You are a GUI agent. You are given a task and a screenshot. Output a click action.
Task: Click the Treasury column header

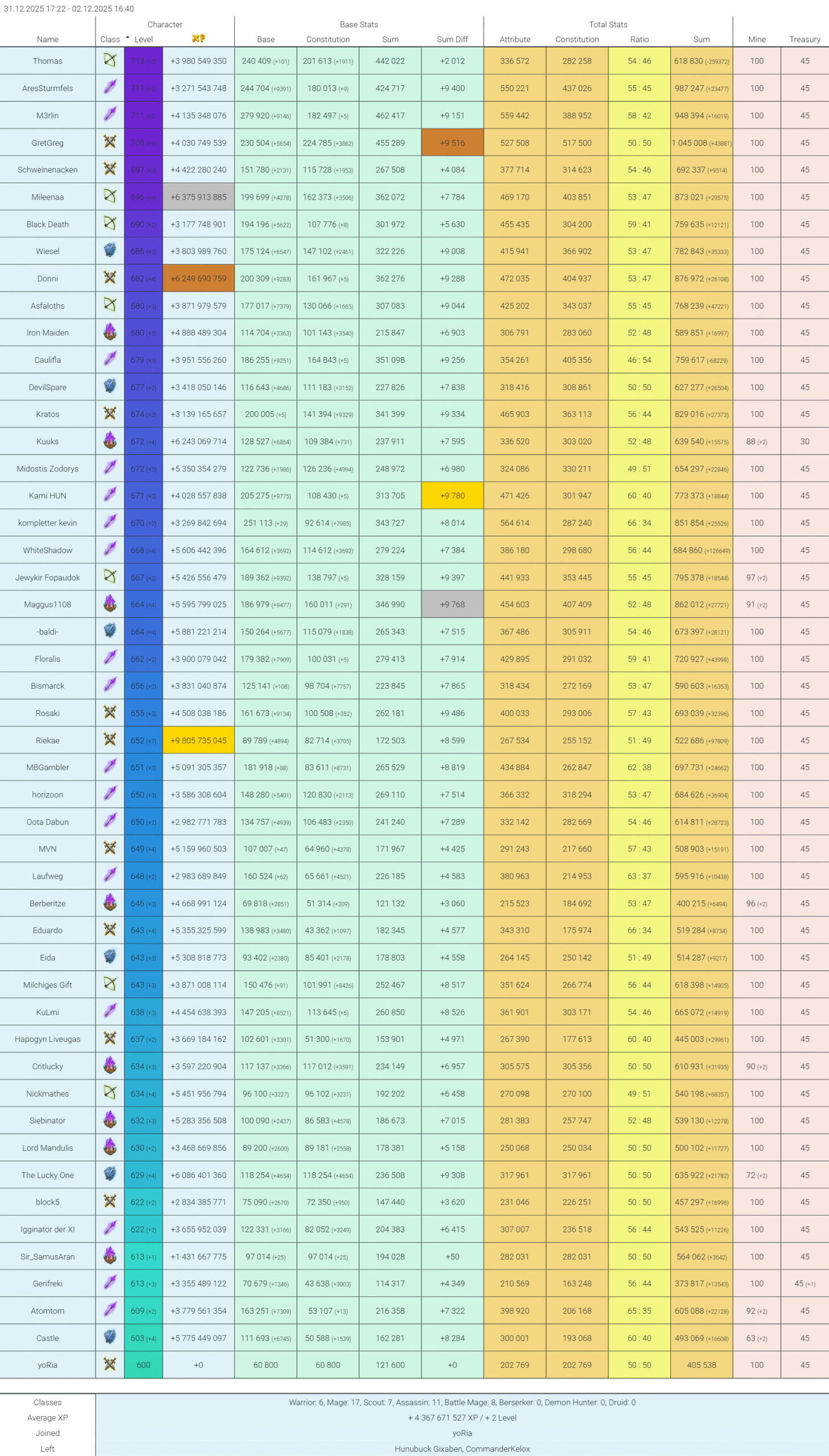(x=804, y=39)
